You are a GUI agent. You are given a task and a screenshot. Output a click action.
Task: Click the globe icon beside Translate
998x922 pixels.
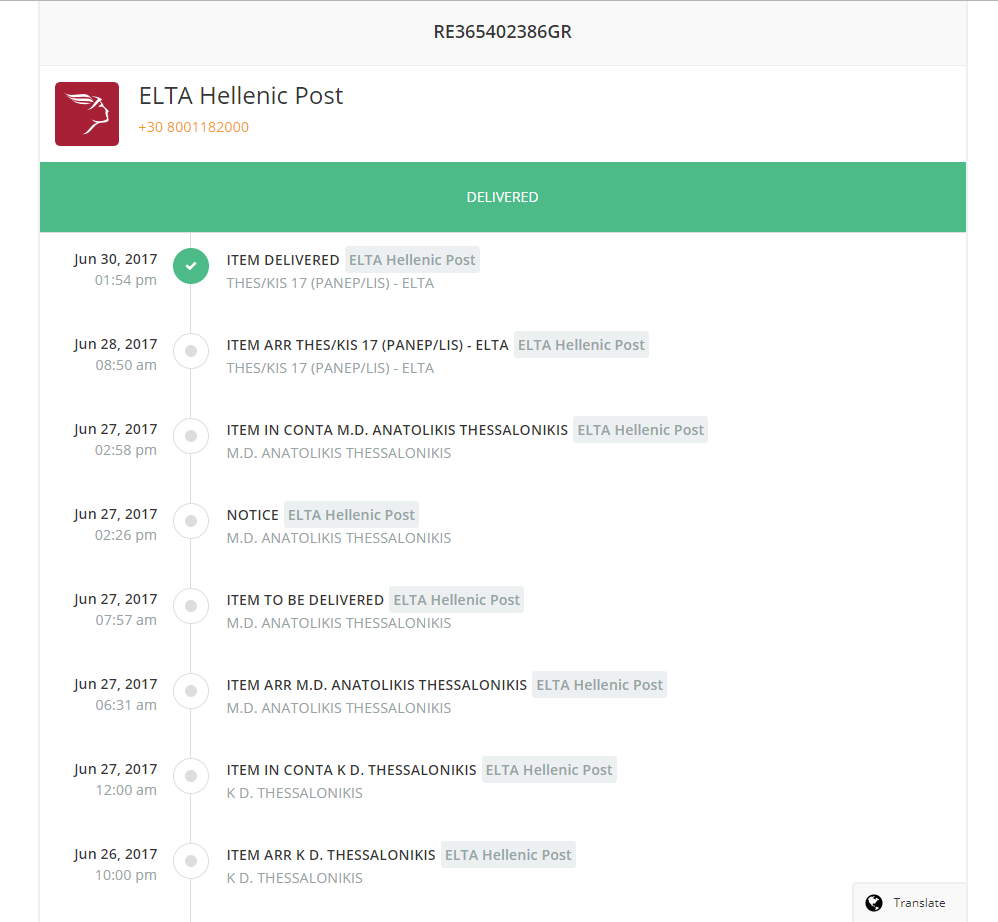point(874,902)
